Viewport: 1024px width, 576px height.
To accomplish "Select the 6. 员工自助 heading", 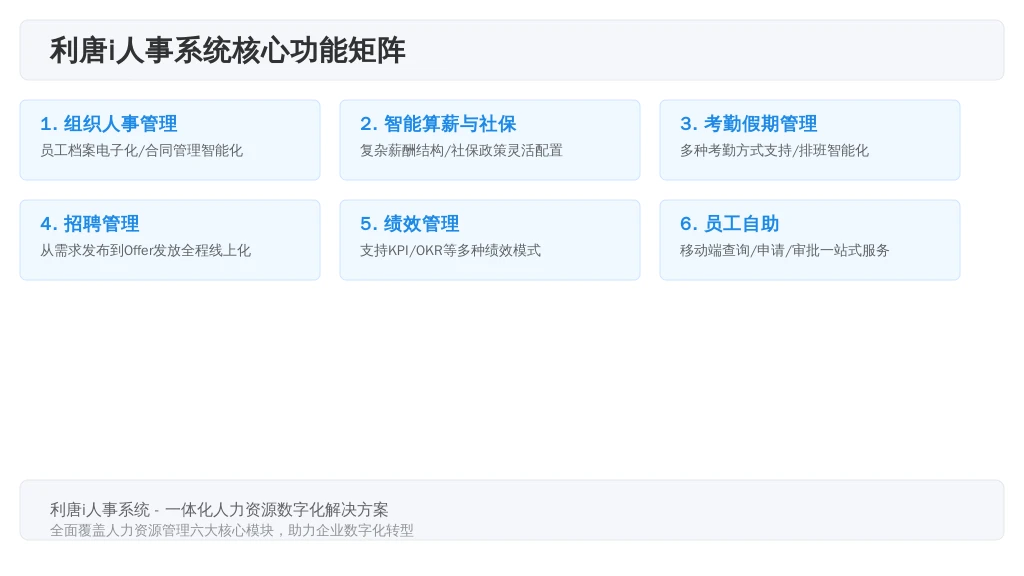I will pos(729,223).
